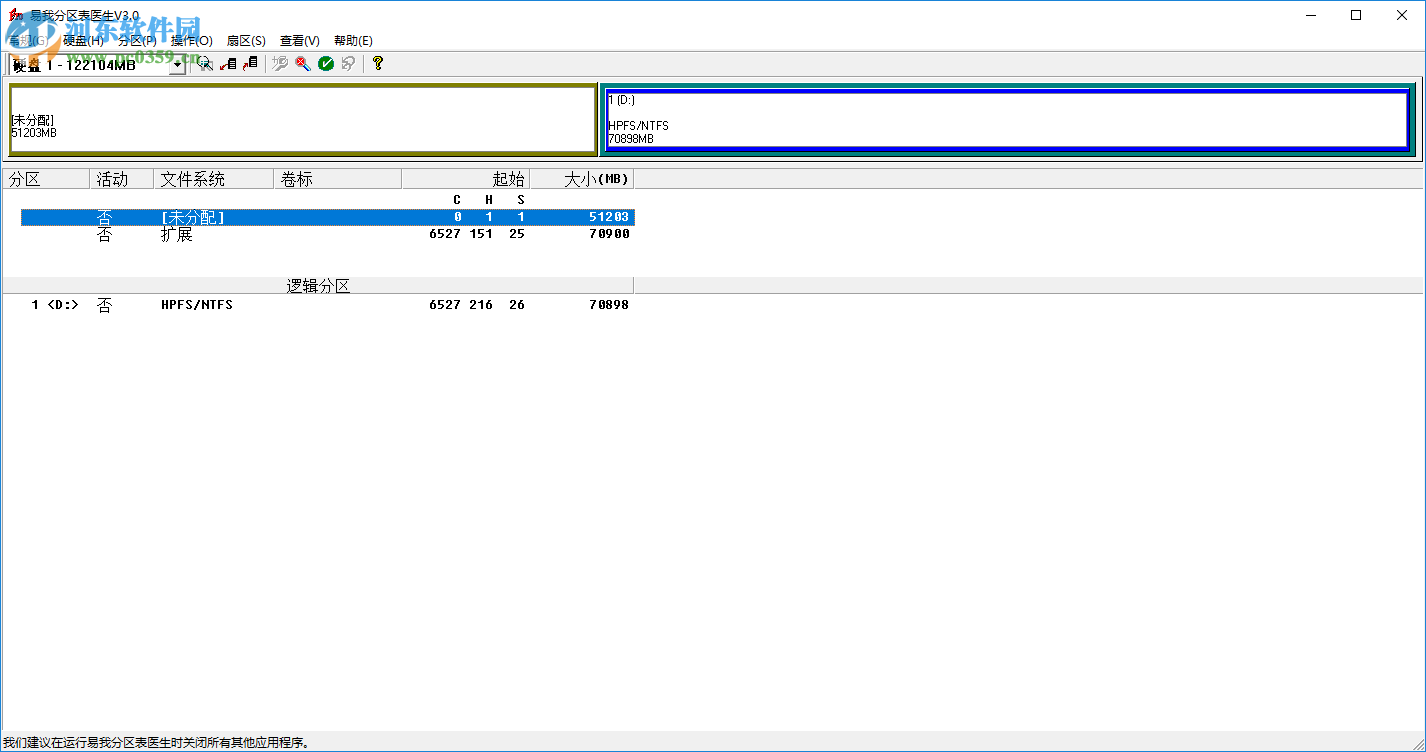Click the yellow question mark help icon
The height and width of the screenshot is (752, 1426).
pos(377,63)
